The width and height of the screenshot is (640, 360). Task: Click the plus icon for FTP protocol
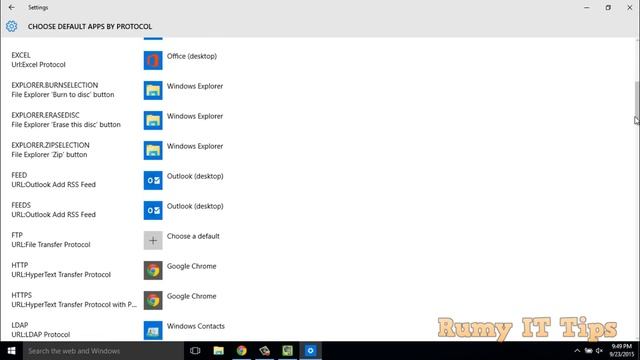point(153,240)
